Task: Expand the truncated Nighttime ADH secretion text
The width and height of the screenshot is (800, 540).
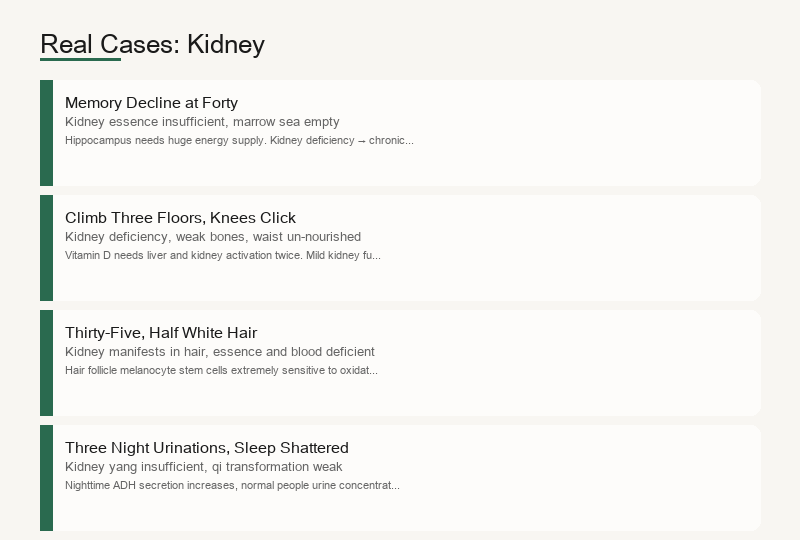Action: point(232,485)
